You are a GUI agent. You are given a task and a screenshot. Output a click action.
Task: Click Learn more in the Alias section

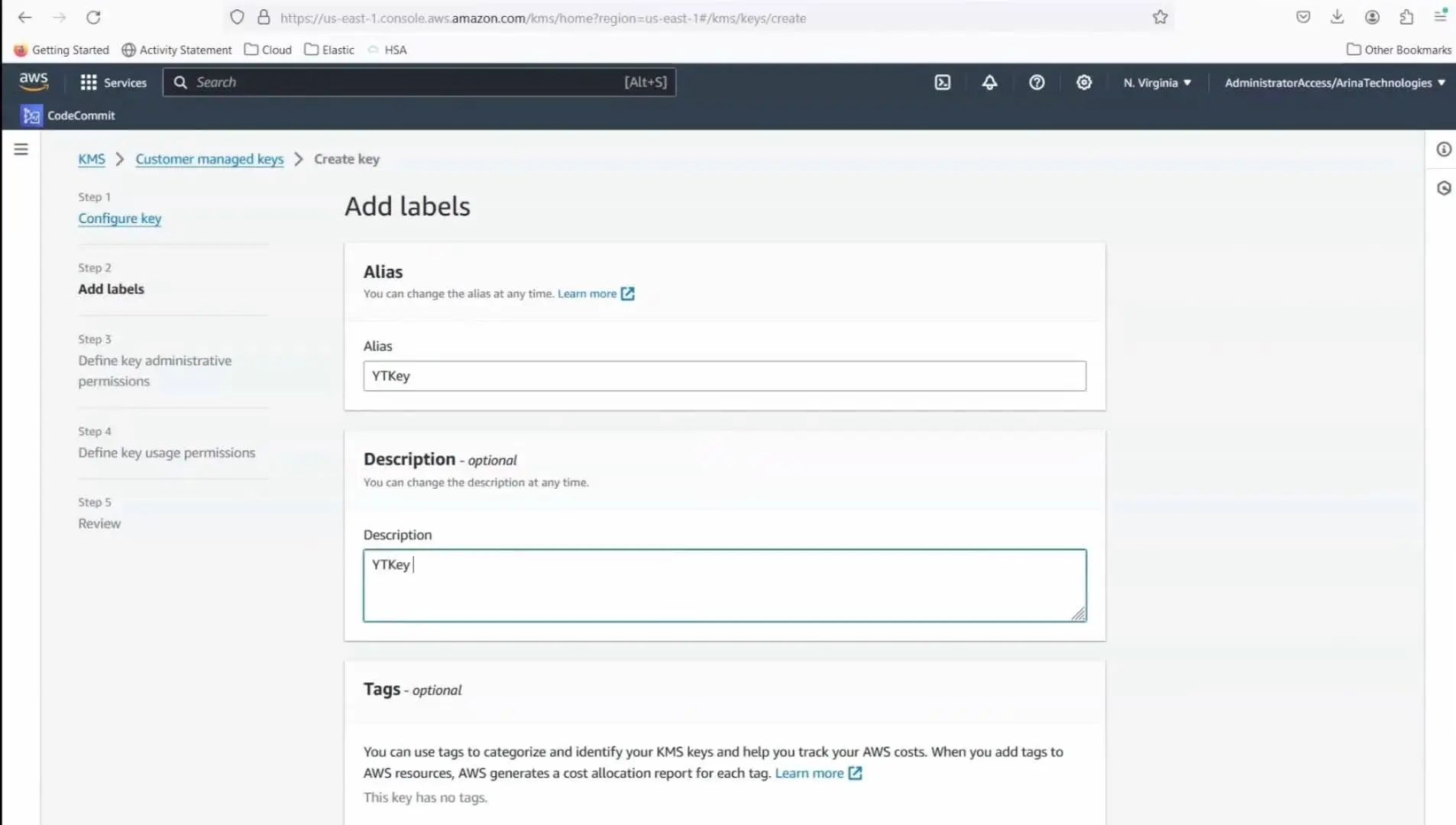pos(586,293)
